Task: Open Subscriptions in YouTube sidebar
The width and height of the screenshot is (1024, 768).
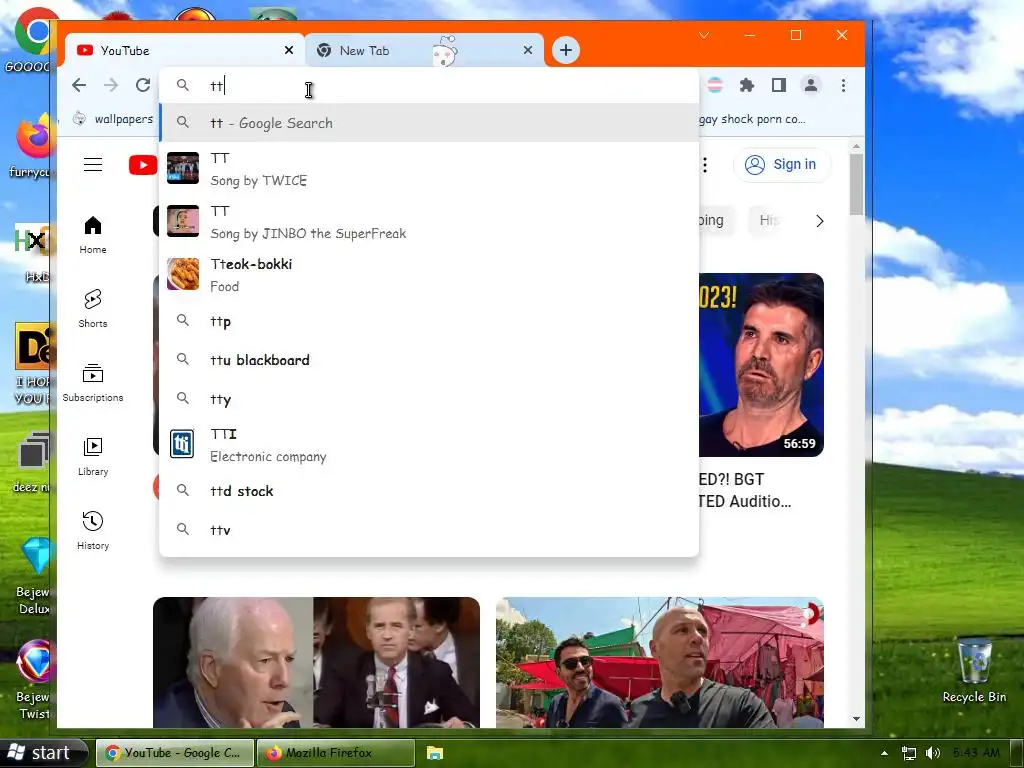Action: coord(93,382)
